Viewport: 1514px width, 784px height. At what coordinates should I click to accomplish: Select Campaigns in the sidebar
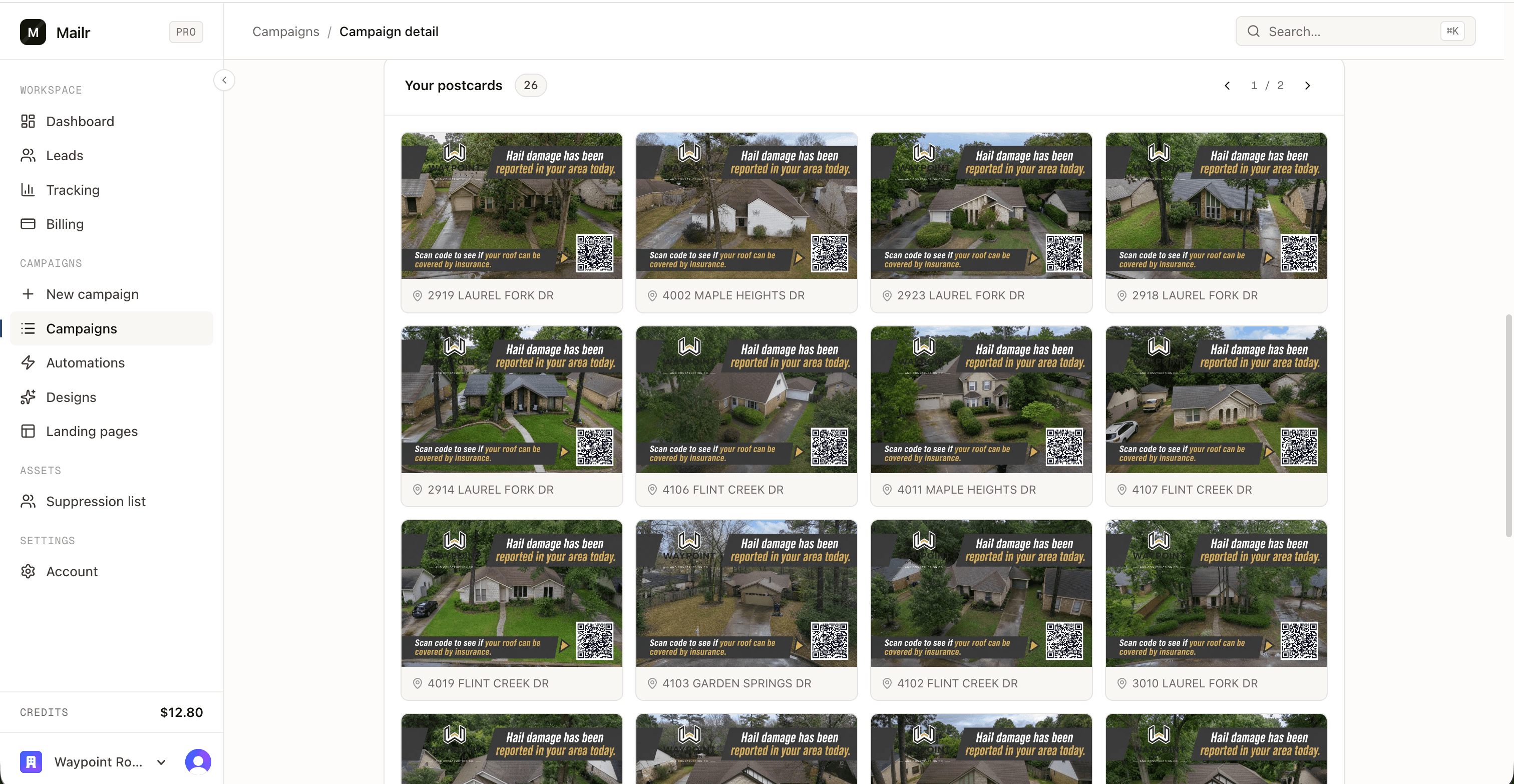pos(112,328)
